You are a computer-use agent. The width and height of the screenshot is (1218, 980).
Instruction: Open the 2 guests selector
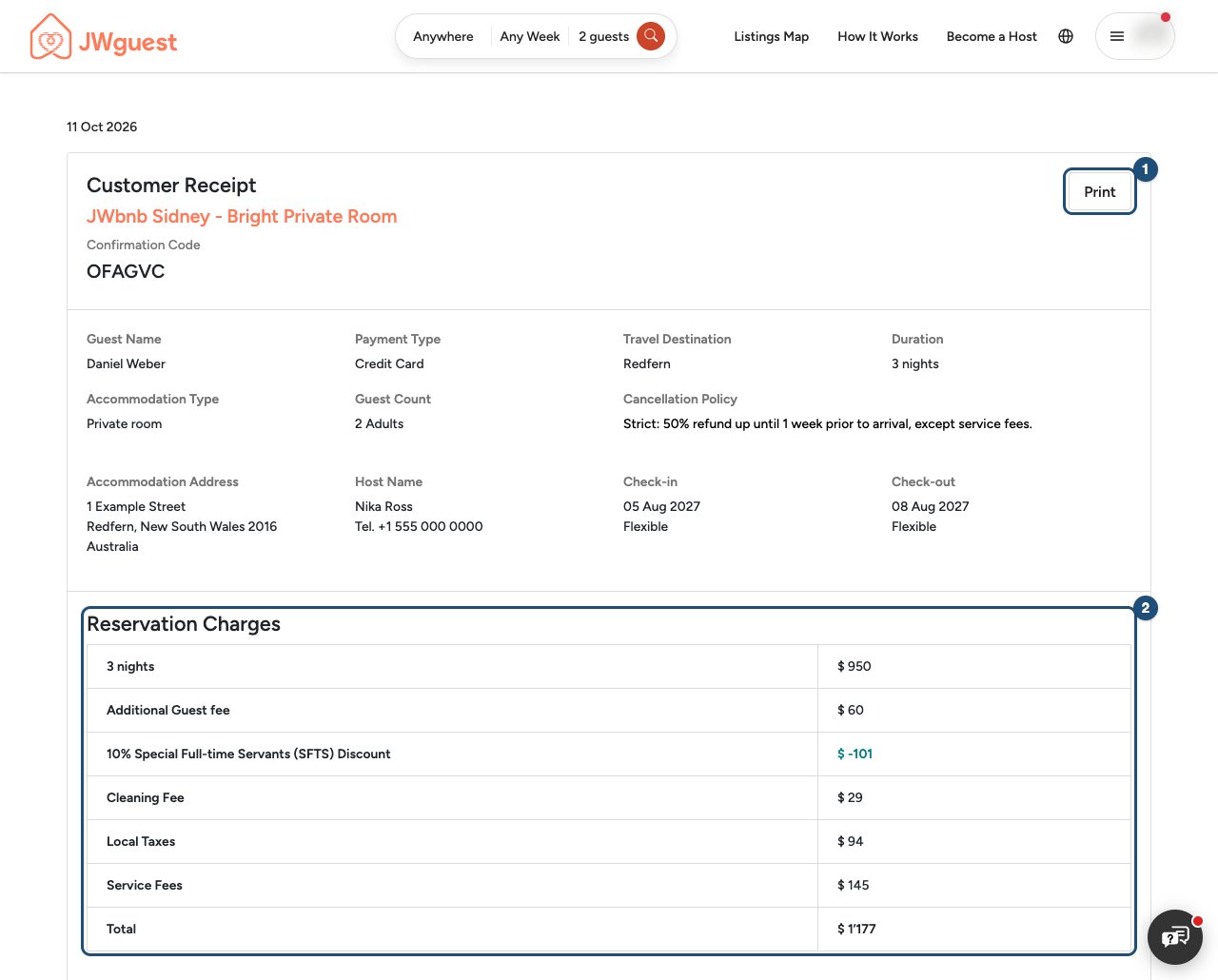603,36
